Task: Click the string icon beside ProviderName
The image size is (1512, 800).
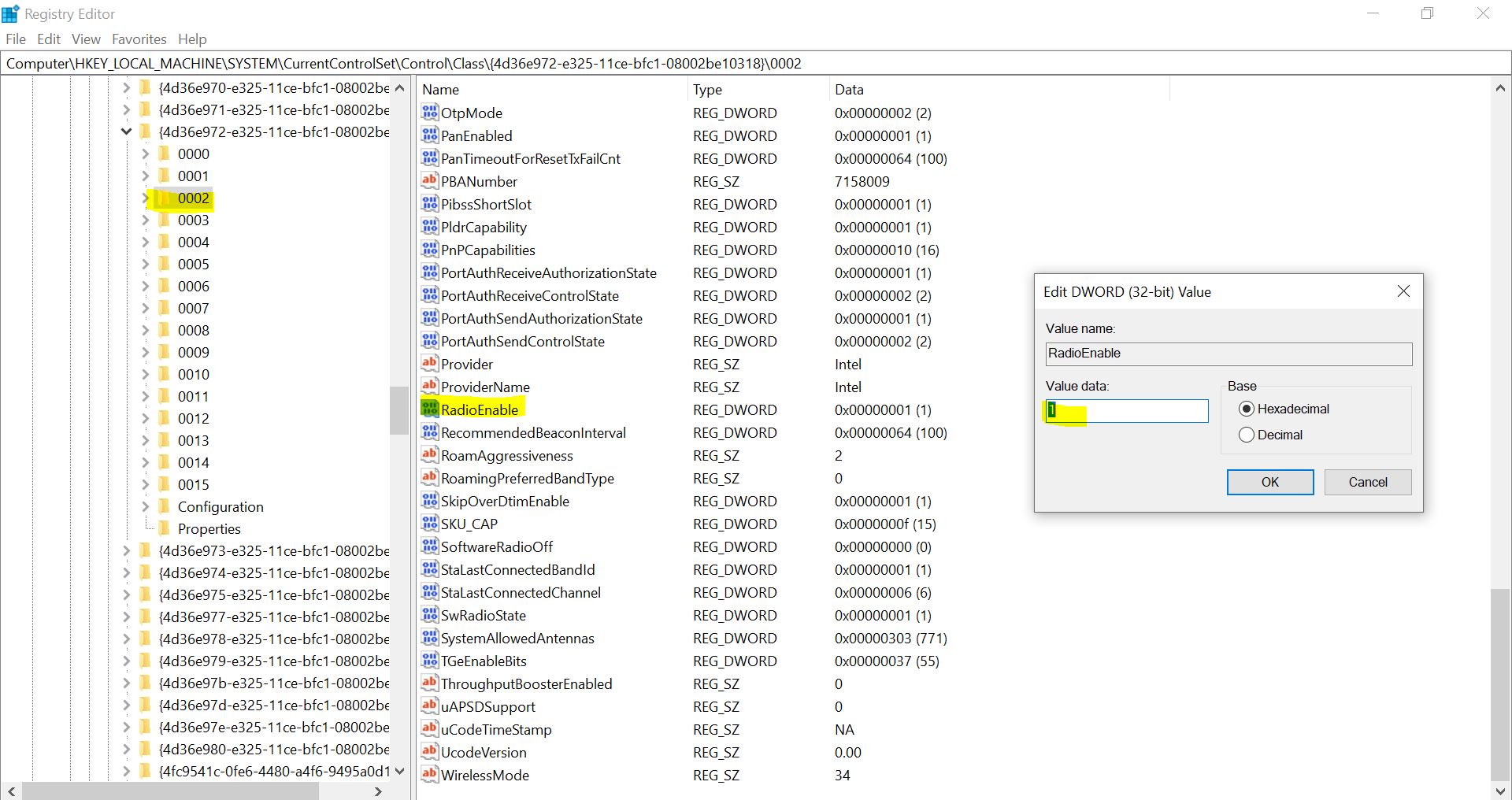Action: (x=429, y=386)
